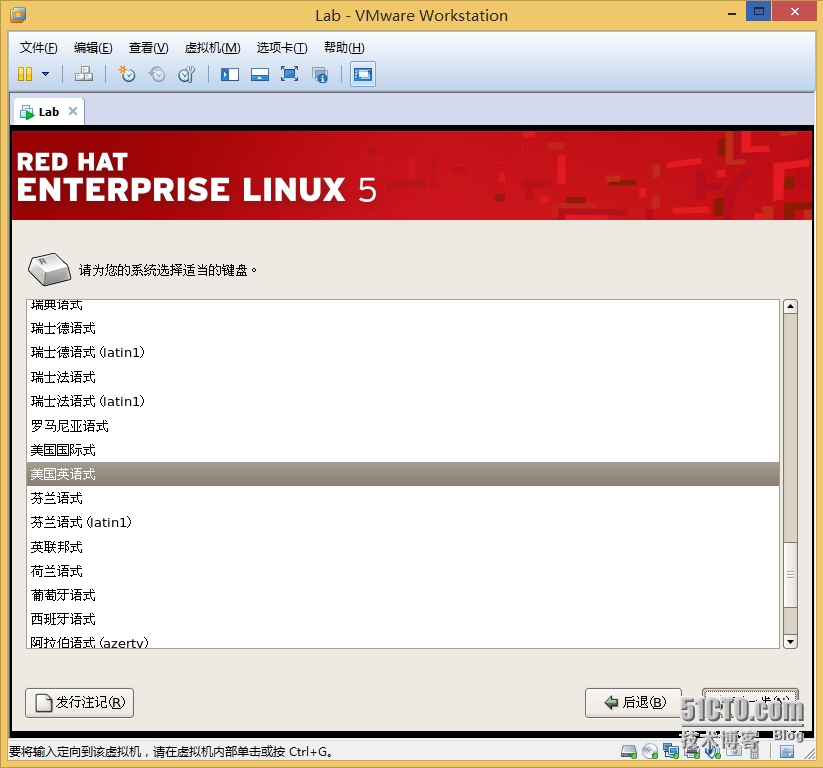Click the keyboard list scroll up arrow

coord(790,306)
